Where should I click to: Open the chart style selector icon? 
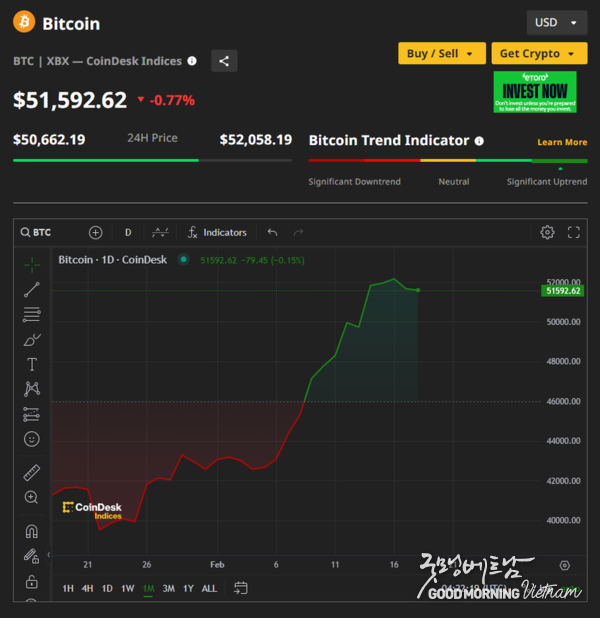(x=160, y=233)
